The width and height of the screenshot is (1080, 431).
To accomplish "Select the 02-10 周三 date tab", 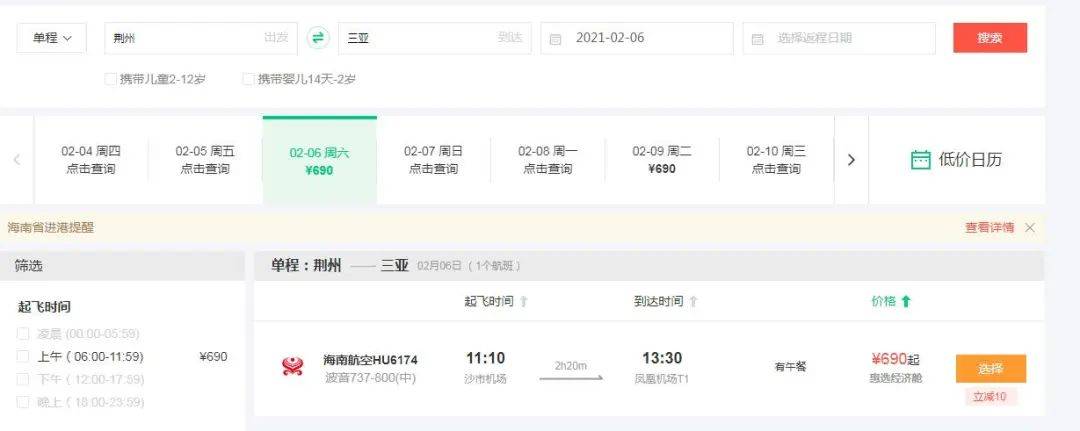I will point(776,160).
